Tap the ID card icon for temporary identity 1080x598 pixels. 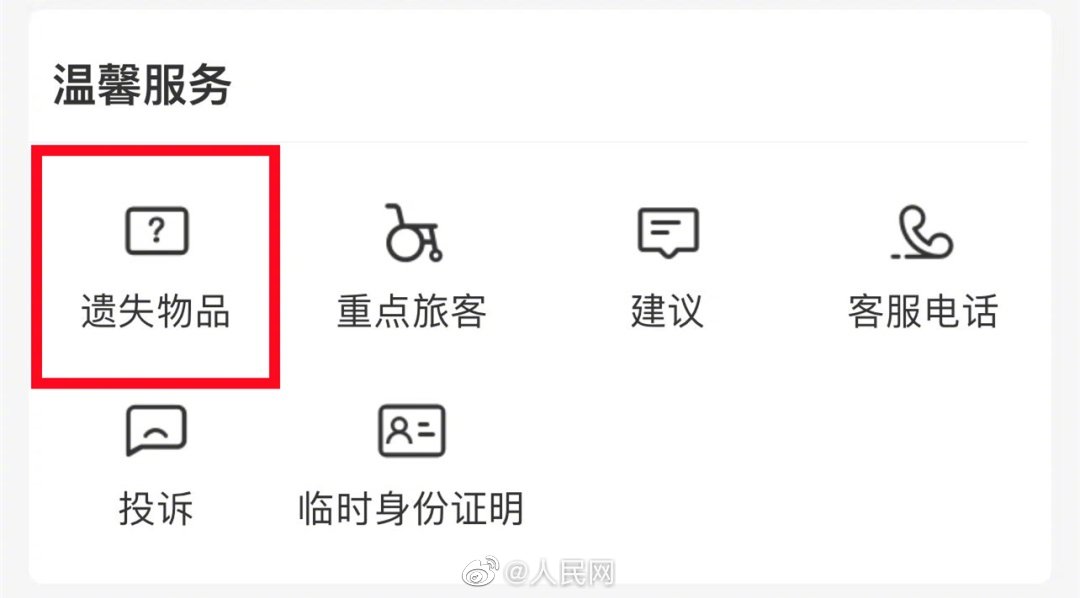click(412, 431)
